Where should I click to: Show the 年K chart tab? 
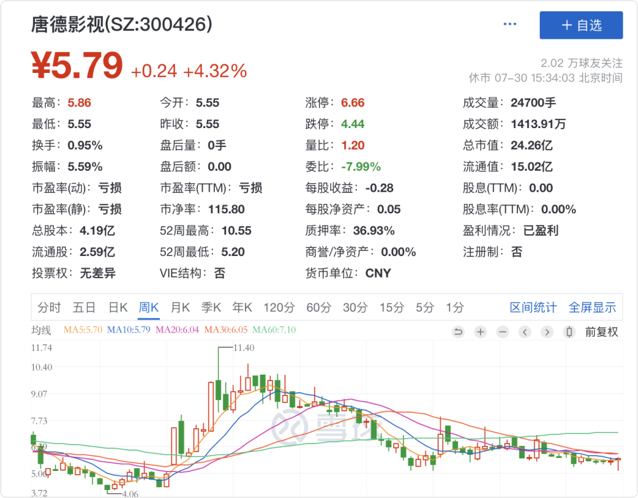[x=242, y=308]
